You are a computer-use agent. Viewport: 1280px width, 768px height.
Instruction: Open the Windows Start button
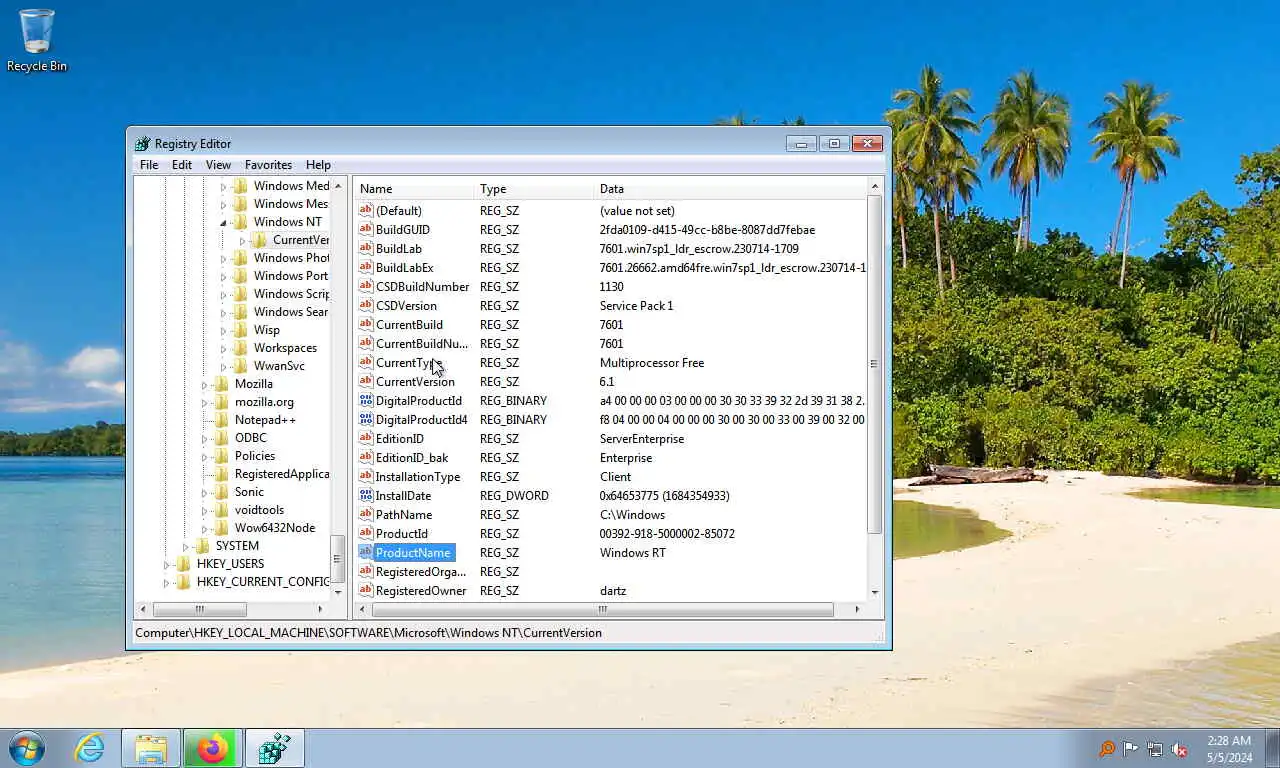(x=26, y=748)
